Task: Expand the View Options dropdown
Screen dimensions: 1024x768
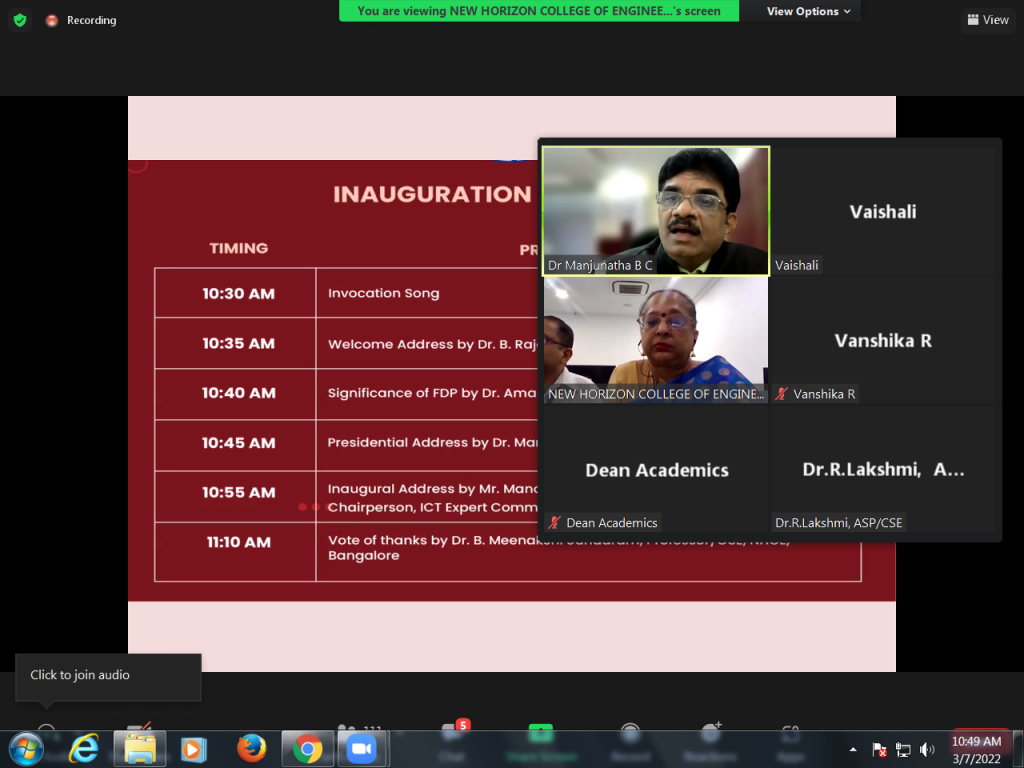Action: pyautogui.click(x=808, y=11)
